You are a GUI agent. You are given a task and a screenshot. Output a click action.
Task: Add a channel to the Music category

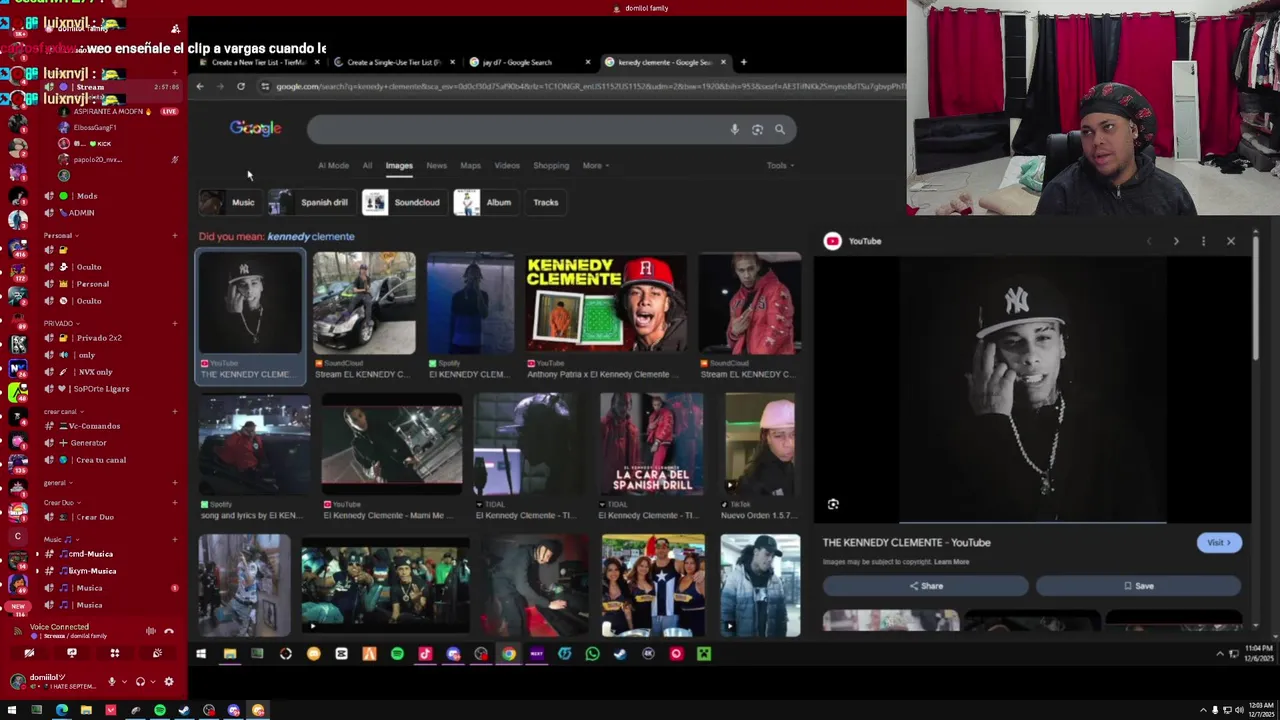tap(175, 539)
